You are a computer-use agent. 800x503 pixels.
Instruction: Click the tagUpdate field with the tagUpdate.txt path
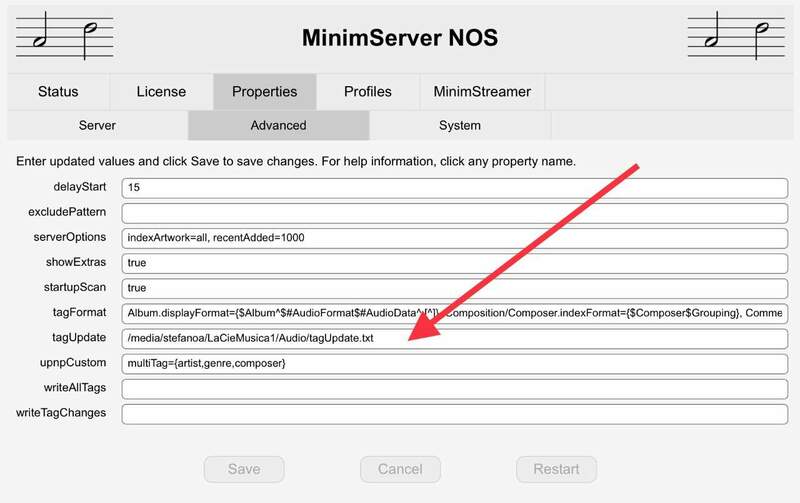(455, 339)
